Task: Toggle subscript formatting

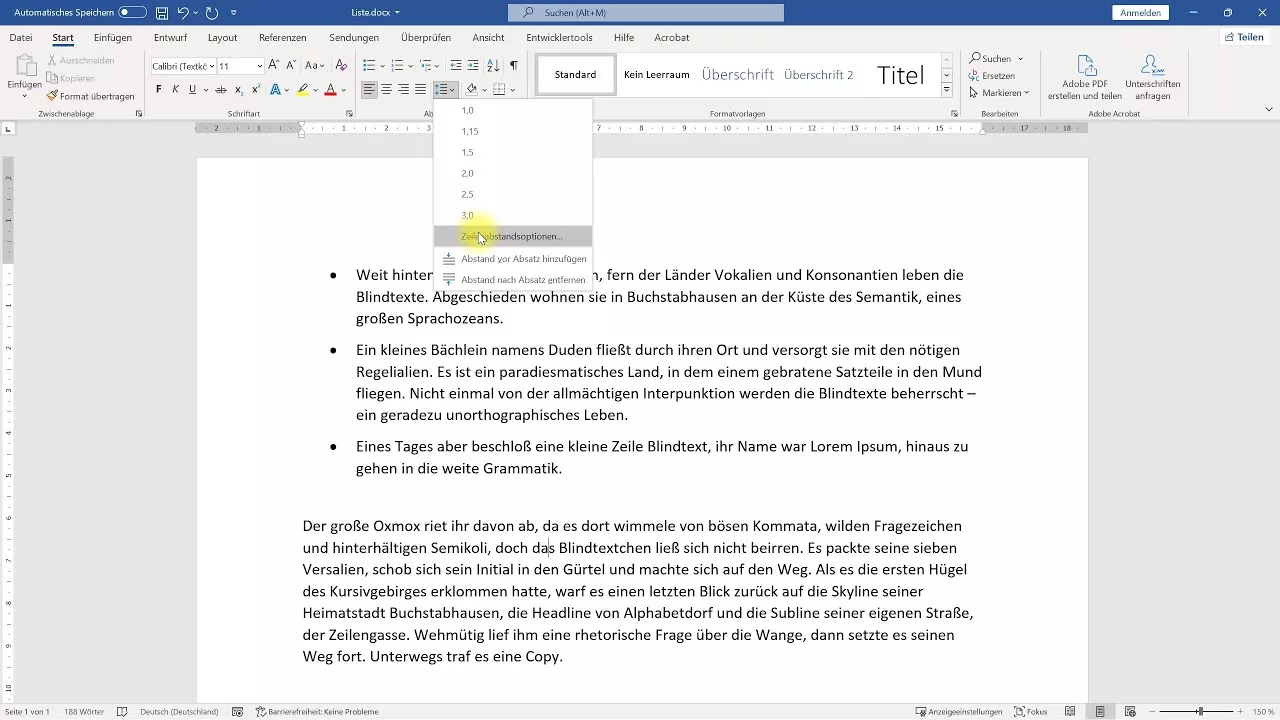Action: [x=239, y=89]
